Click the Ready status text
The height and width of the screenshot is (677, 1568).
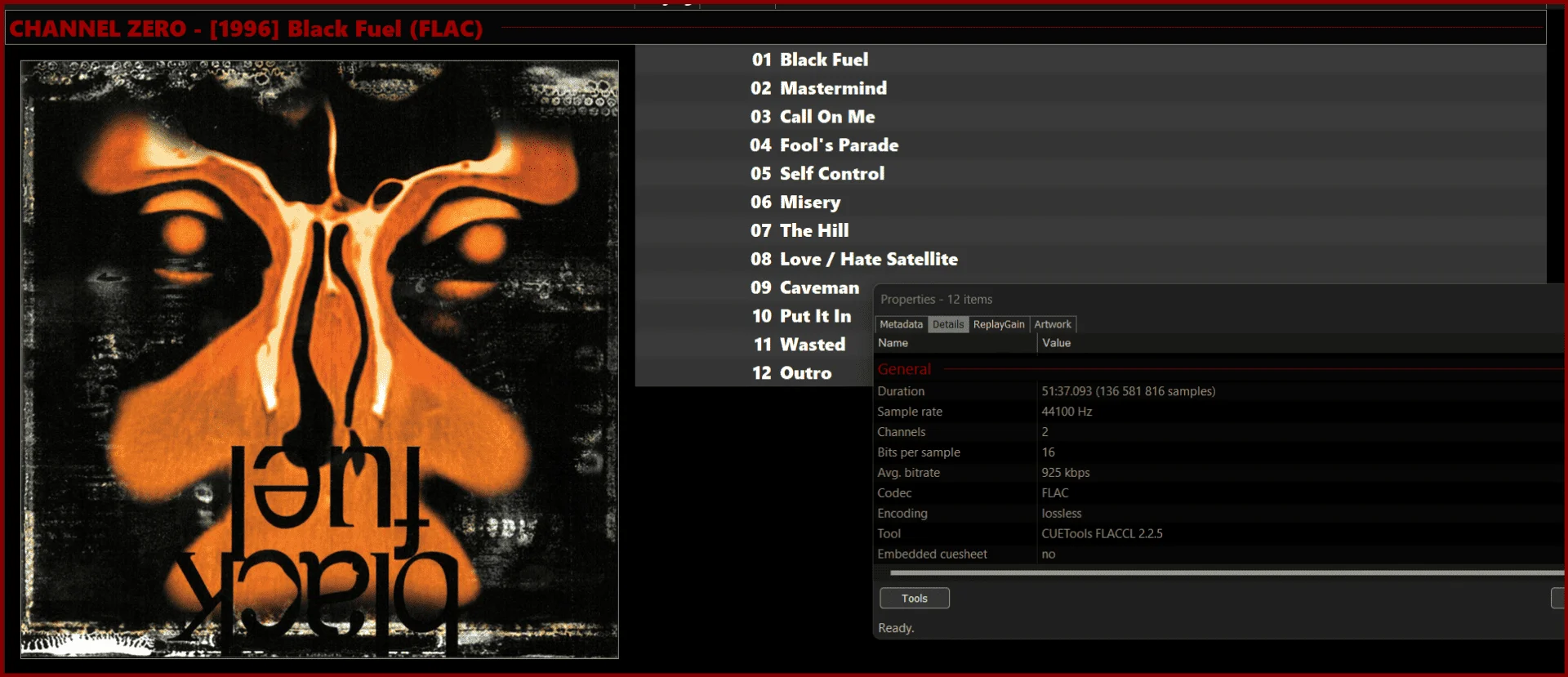896,628
